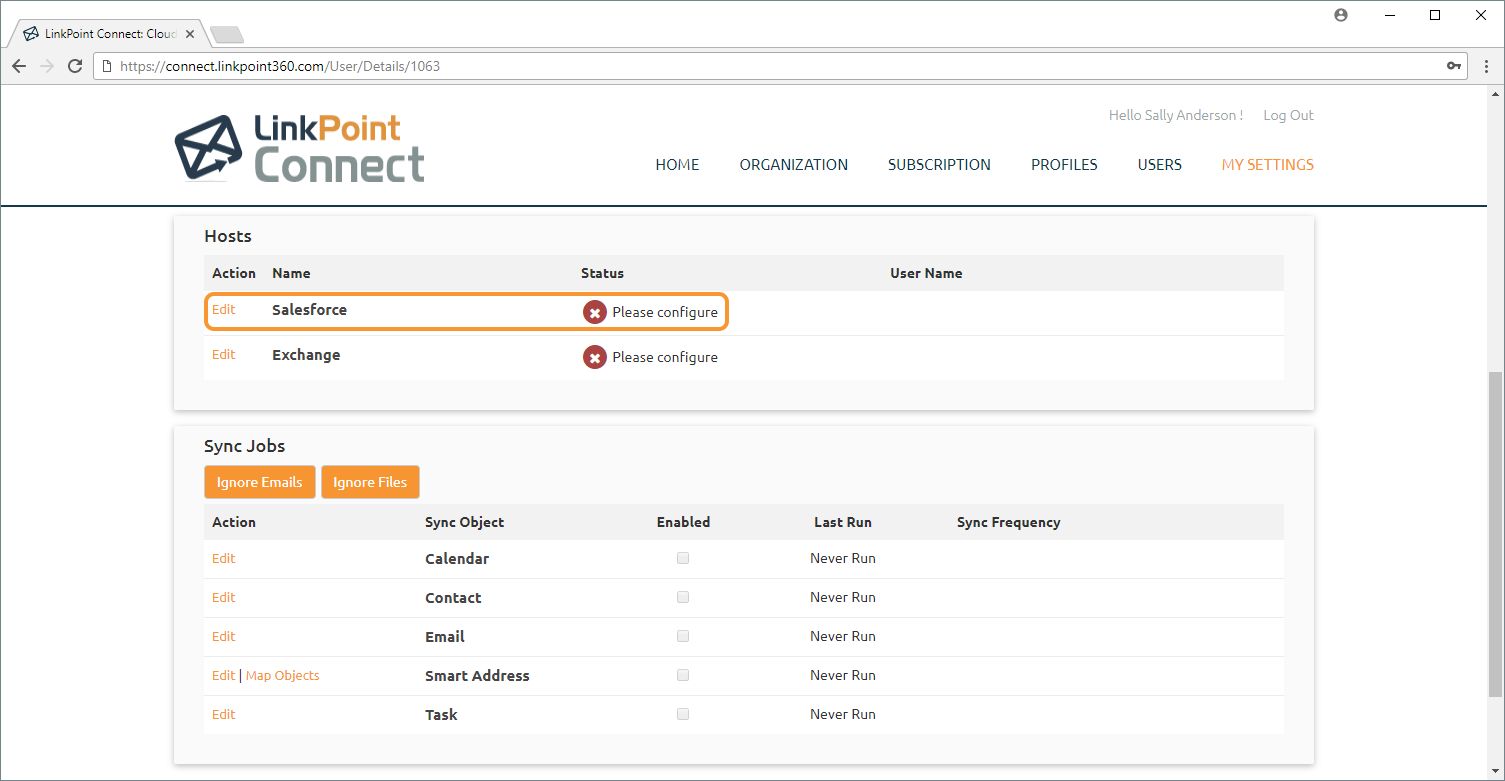Click the page info icon in address bar
Image resolution: width=1505 pixels, height=781 pixels.
click(x=107, y=66)
